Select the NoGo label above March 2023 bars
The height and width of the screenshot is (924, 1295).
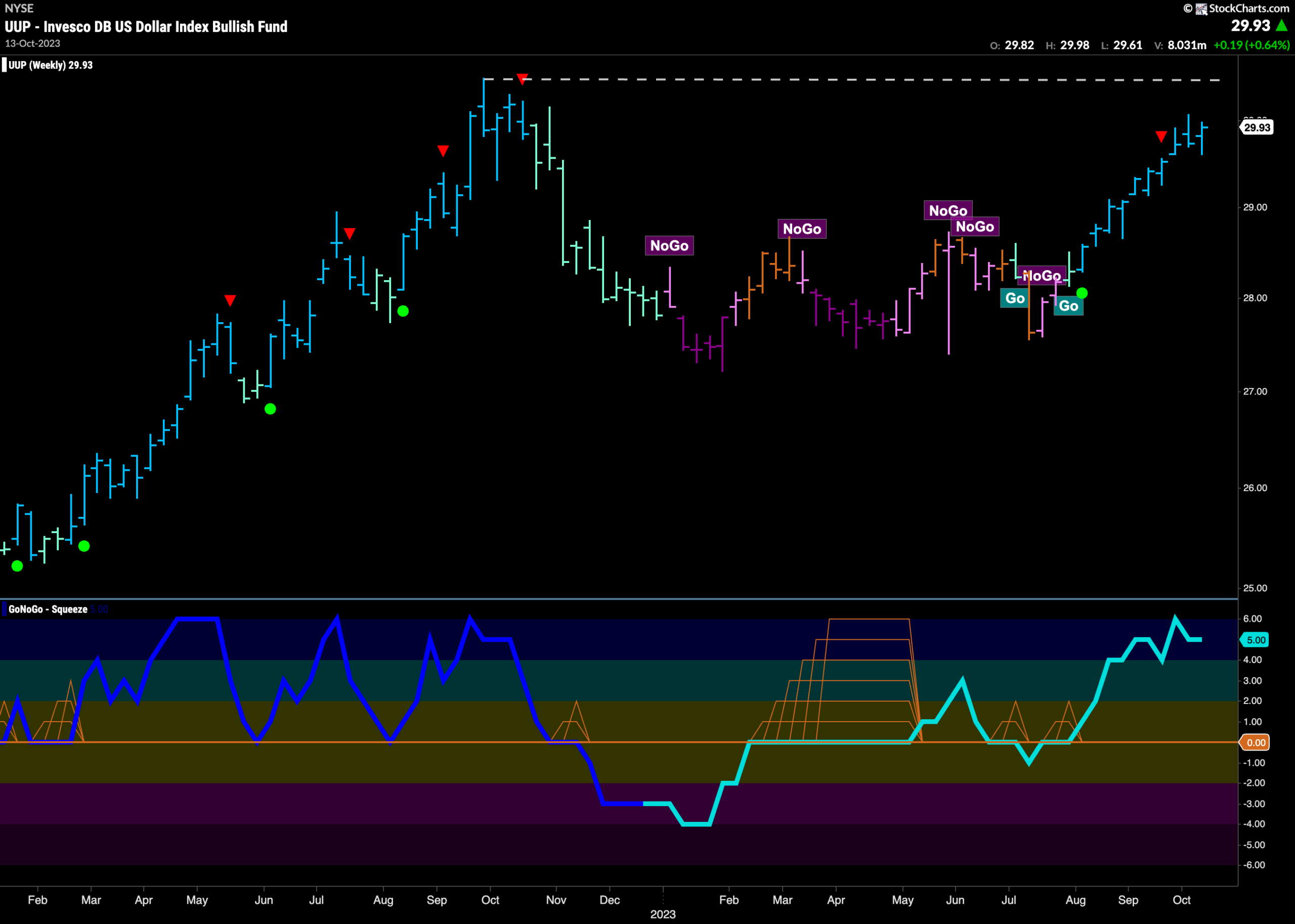[x=802, y=229]
